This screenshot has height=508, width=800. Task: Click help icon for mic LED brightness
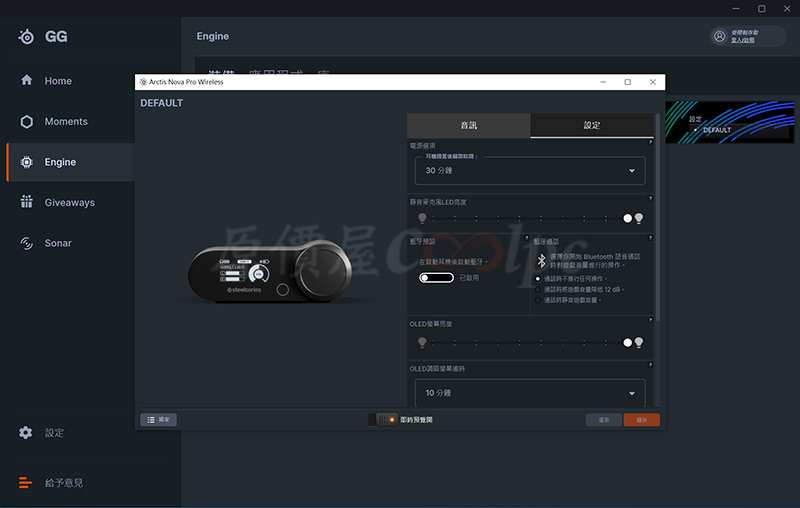tap(650, 198)
